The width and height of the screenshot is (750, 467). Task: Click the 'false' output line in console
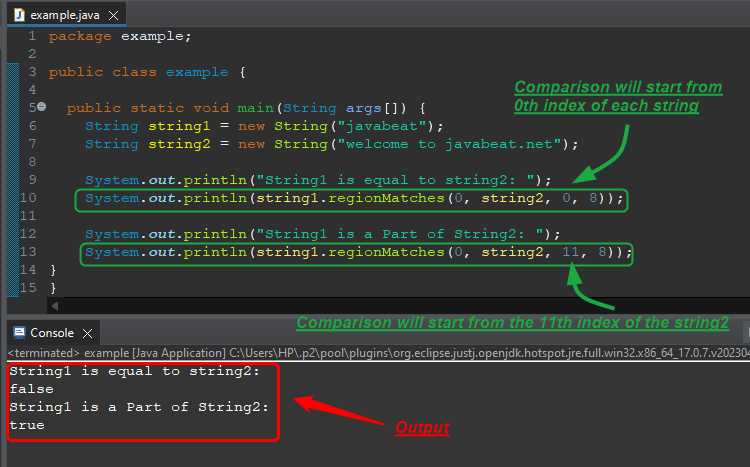pyautogui.click(x=32, y=389)
